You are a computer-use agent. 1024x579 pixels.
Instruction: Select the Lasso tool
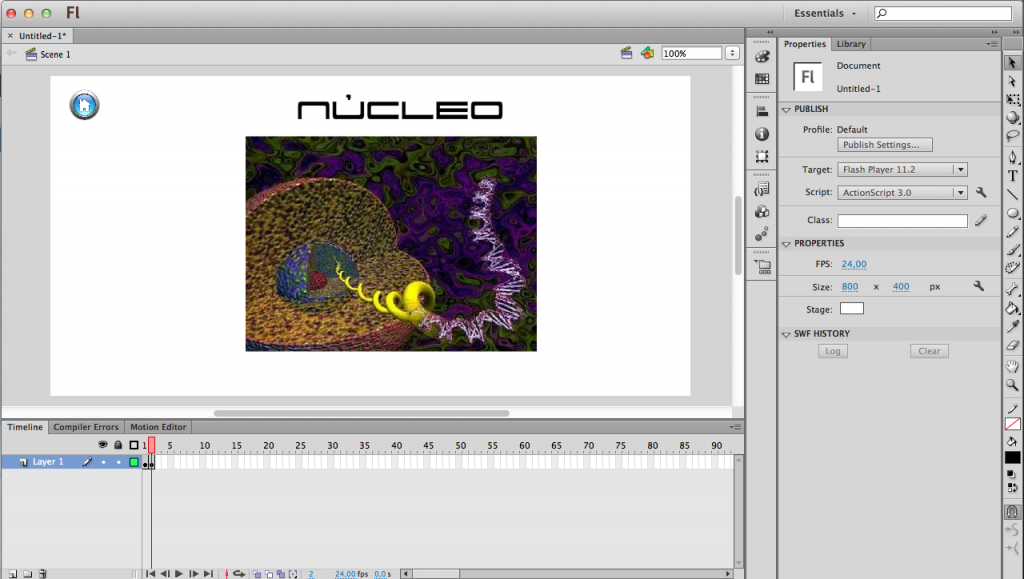coord(1012,136)
